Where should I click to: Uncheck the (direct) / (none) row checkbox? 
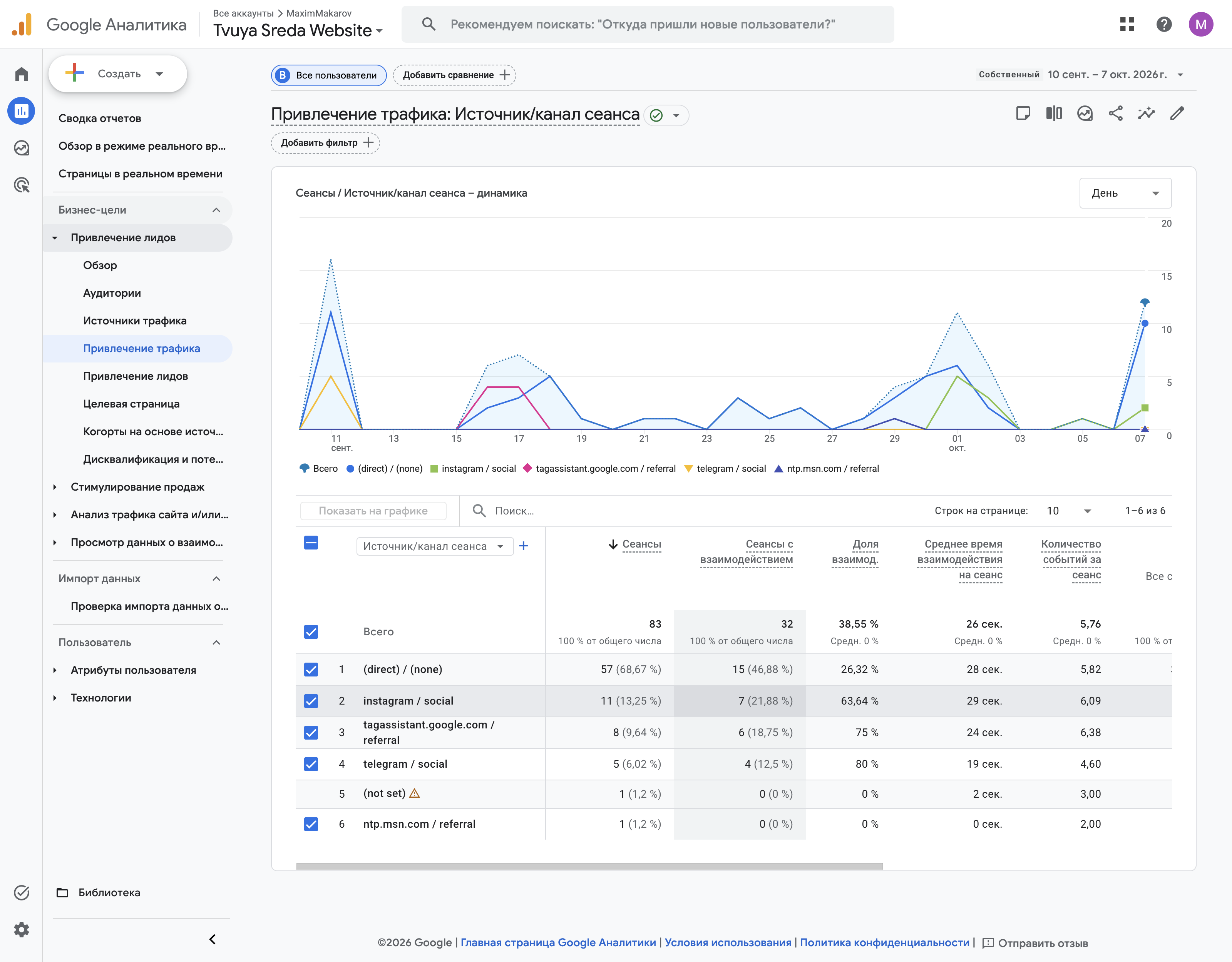click(311, 669)
